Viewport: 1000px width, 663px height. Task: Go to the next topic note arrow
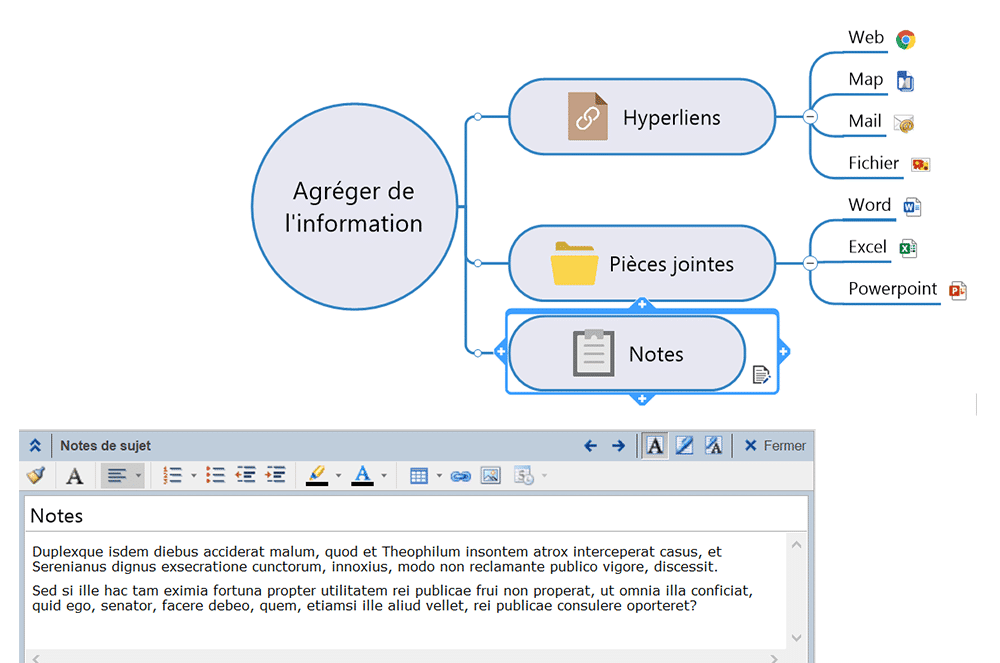pos(618,446)
